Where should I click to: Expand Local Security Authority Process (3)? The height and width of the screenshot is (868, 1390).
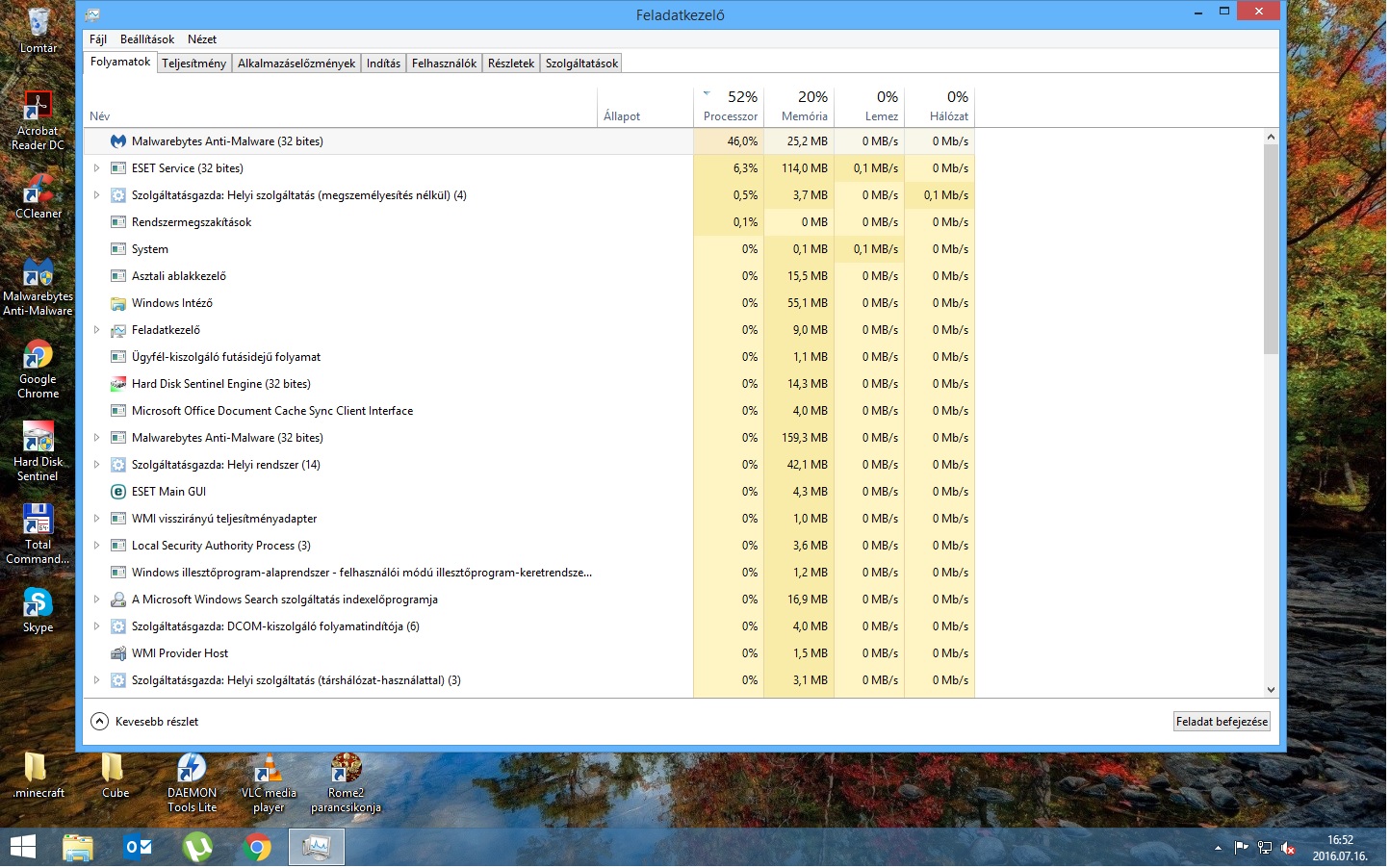pyautogui.click(x=96, y=546)
